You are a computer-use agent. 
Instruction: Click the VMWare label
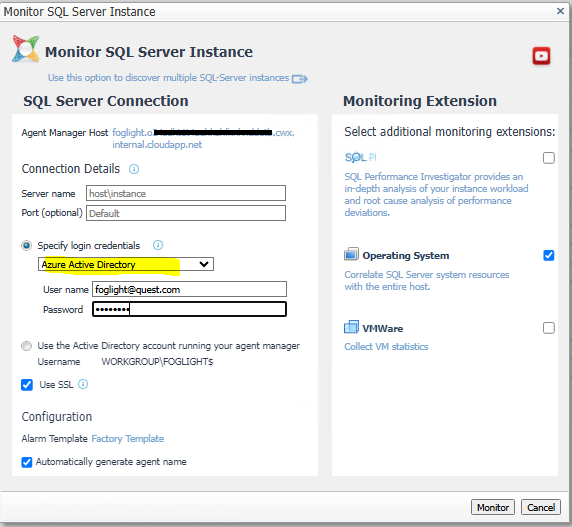pos(383,329)
